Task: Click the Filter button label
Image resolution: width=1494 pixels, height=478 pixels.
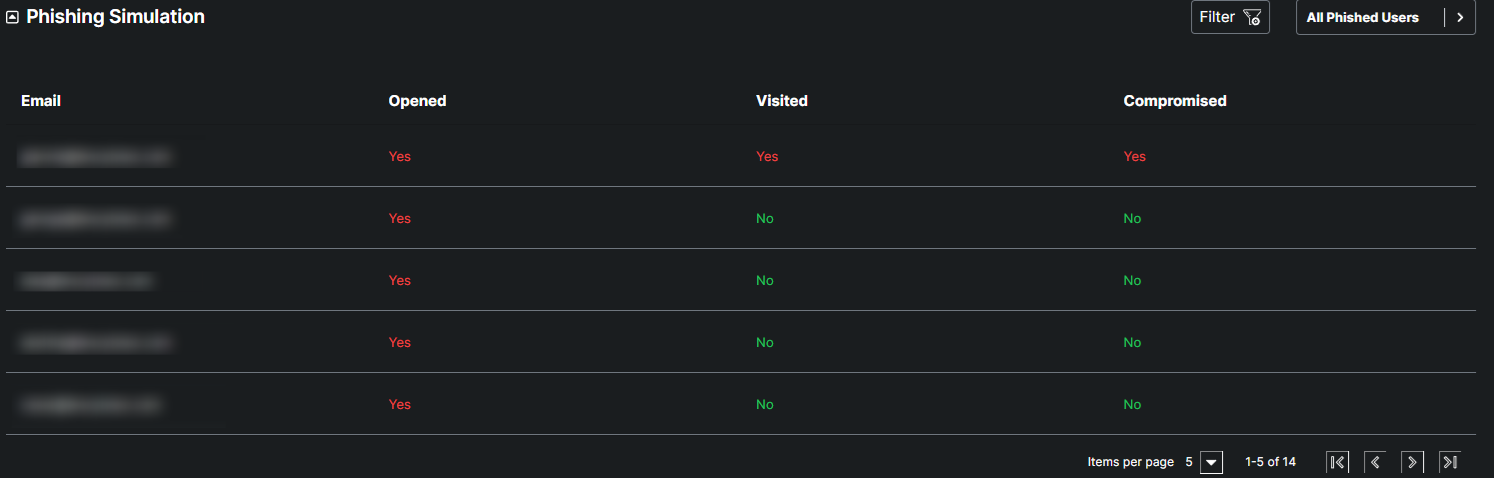Action: point(1217,17)
